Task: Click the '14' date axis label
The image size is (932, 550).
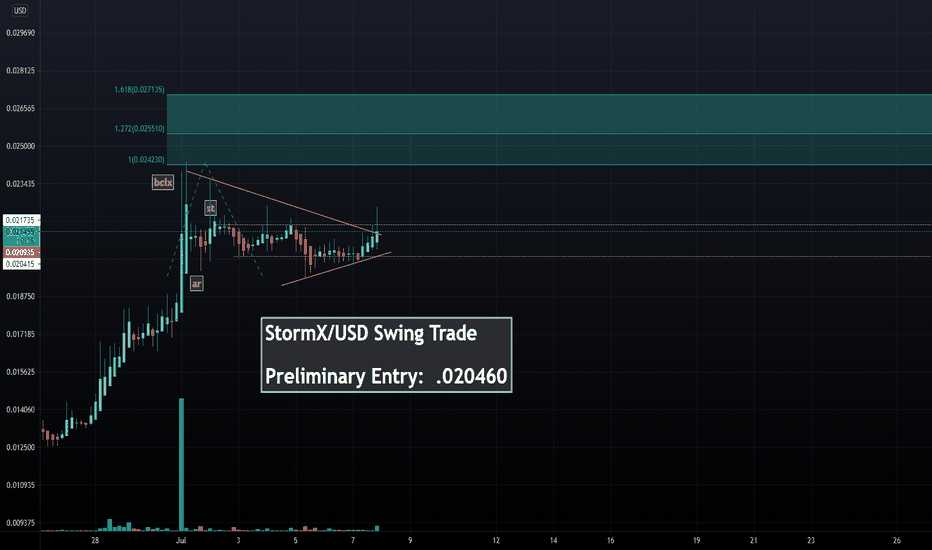Action: [x=553, y=540]
